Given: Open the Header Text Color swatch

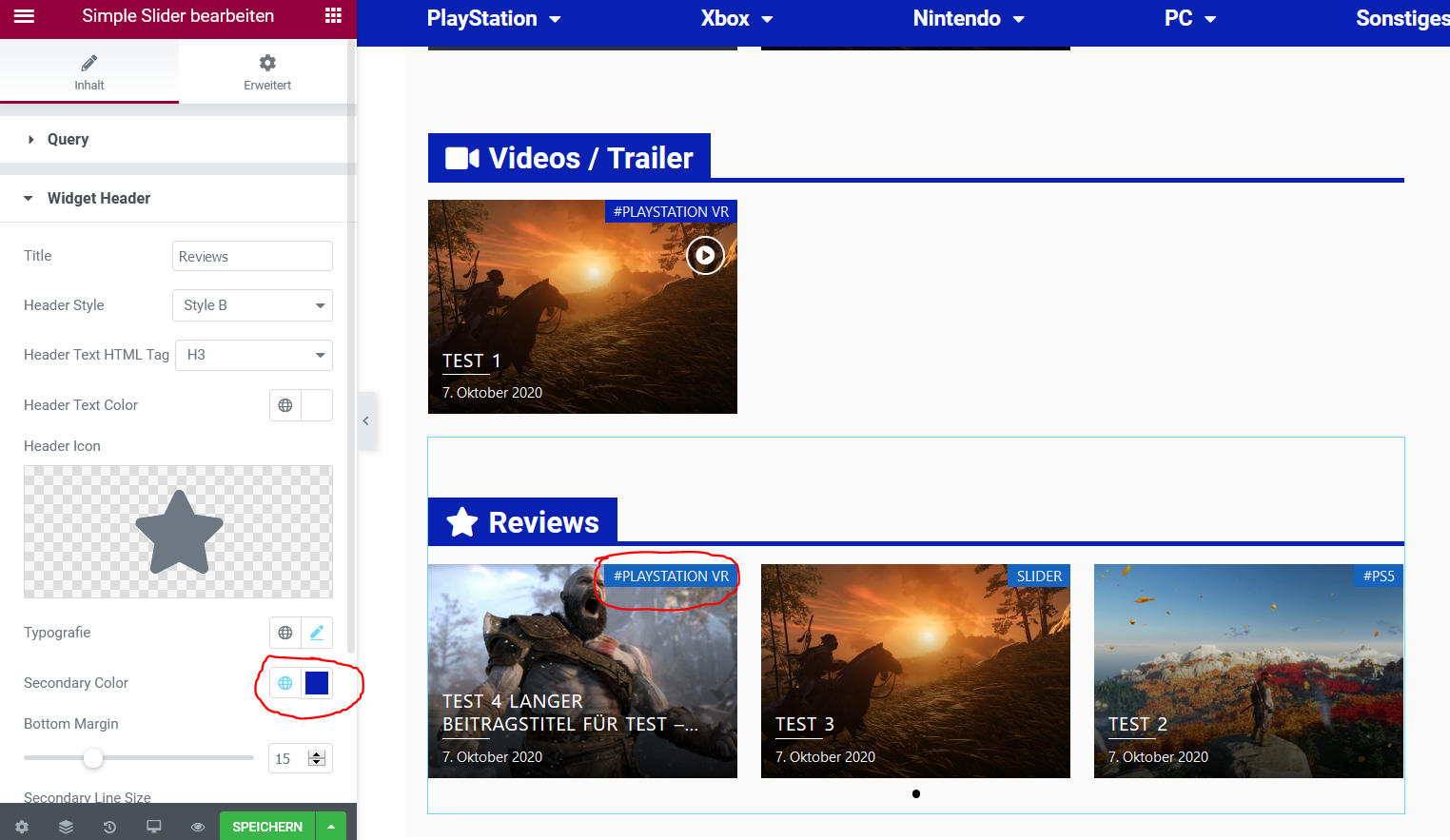Looking at the screenshot, I should point(317,405).
